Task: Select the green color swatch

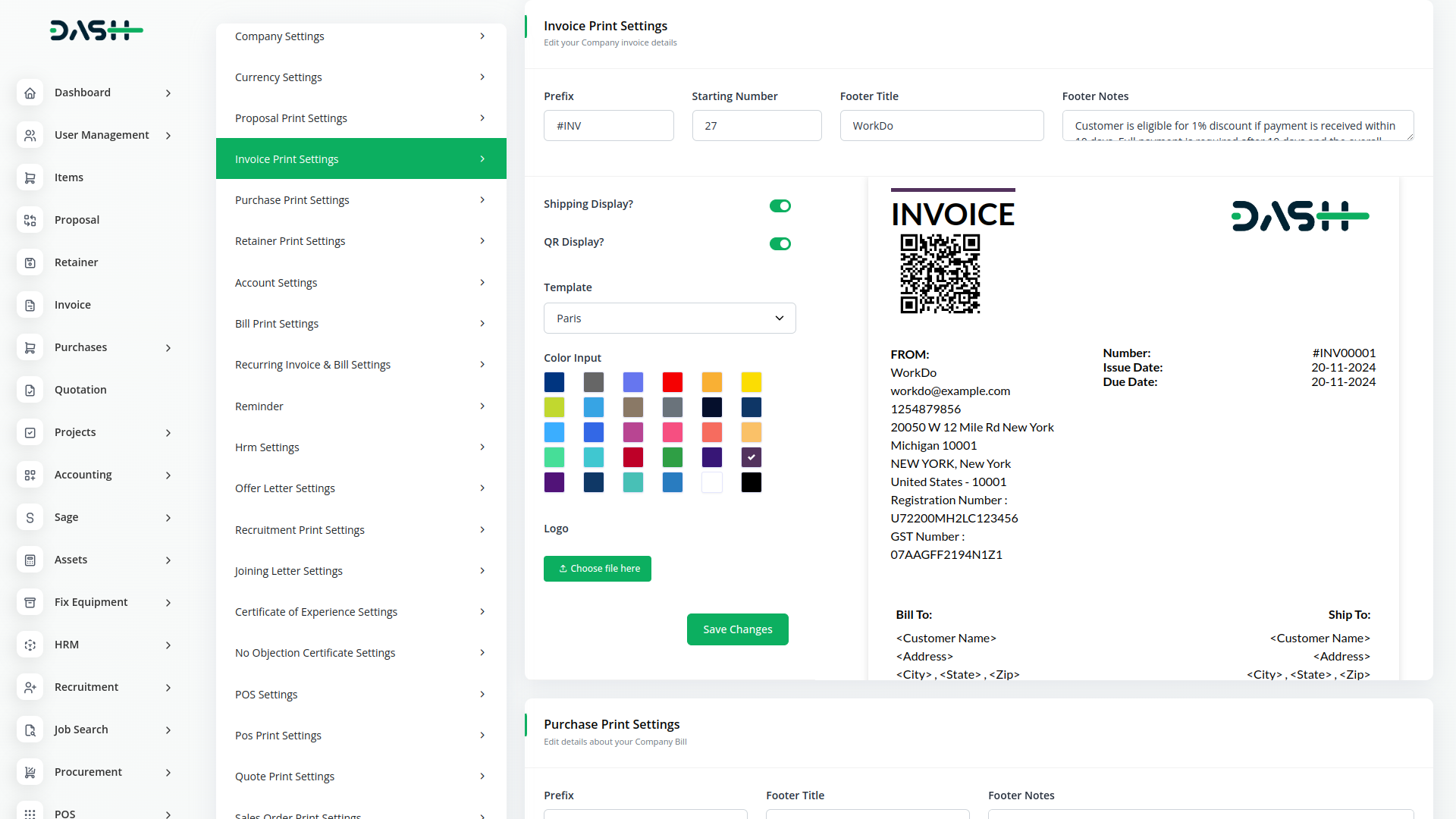Action: 673,457
